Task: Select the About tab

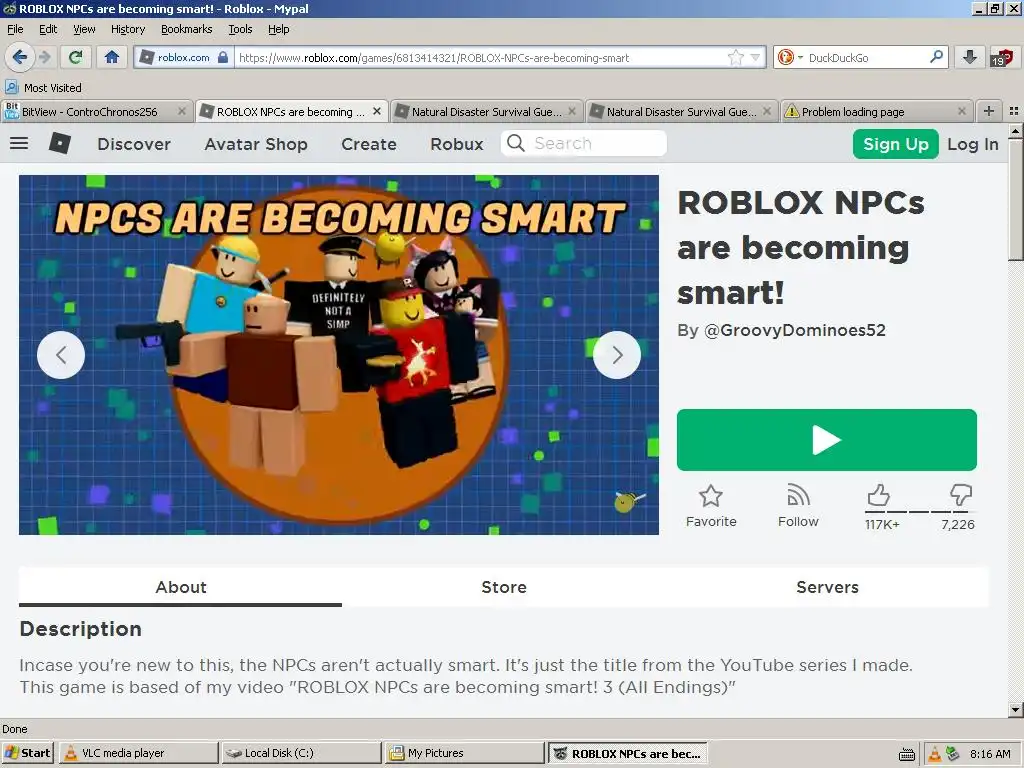Action: coord(180,587)
